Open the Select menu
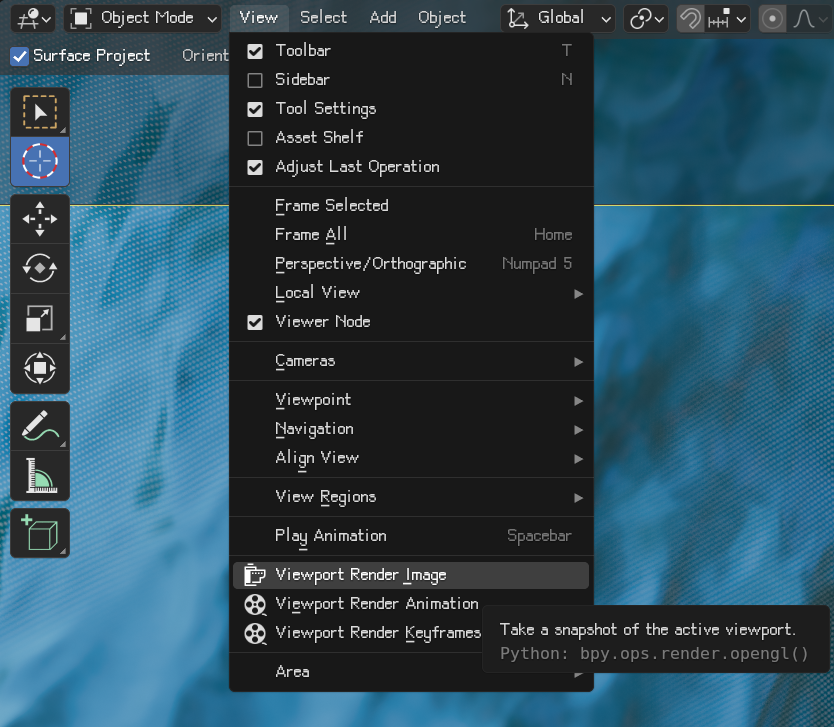This screenshot has height=727, width=834. tap(323, 18)
